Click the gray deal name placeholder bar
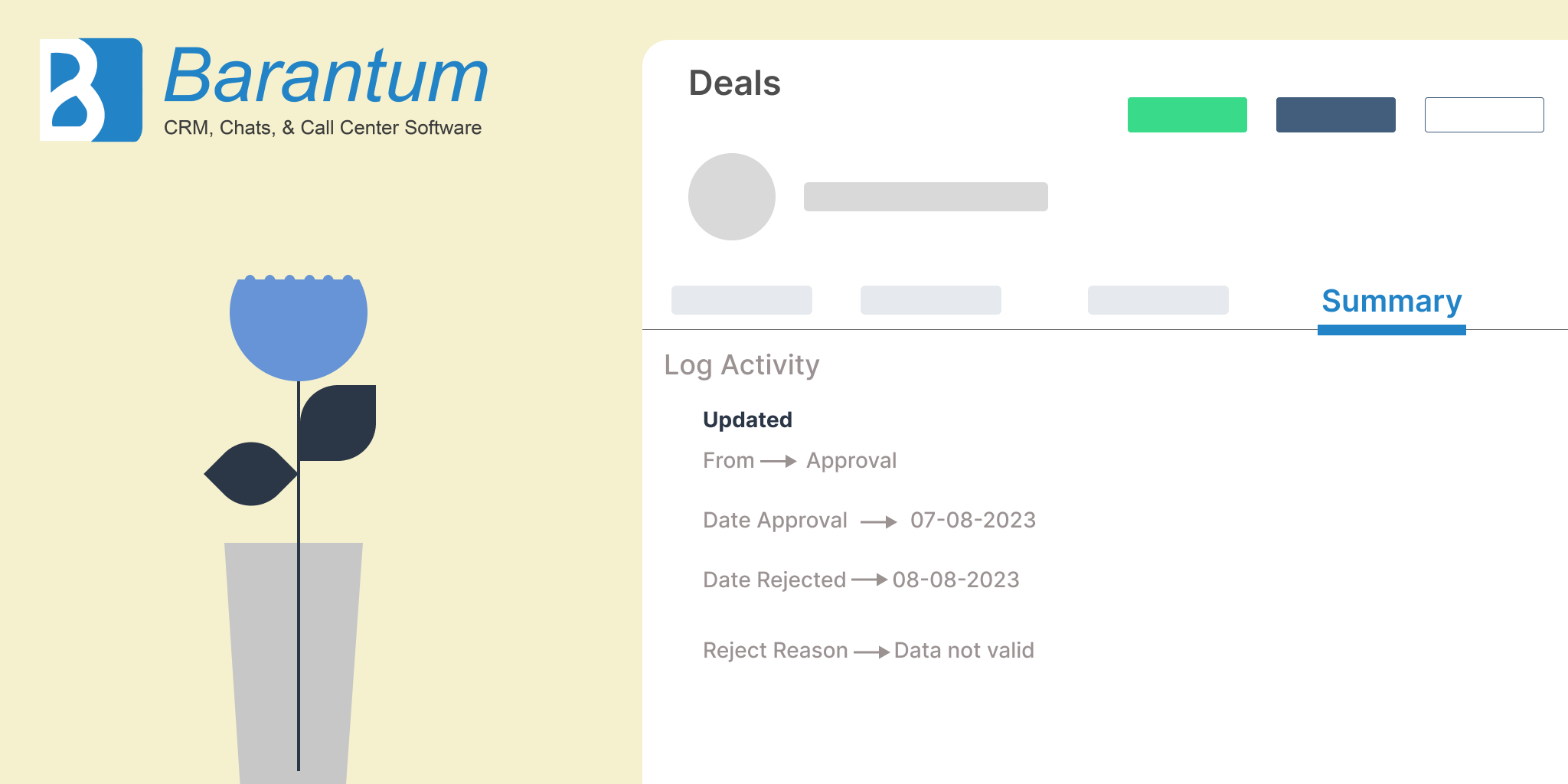This screenshot has height=784, width=1568. coord(926,197)
